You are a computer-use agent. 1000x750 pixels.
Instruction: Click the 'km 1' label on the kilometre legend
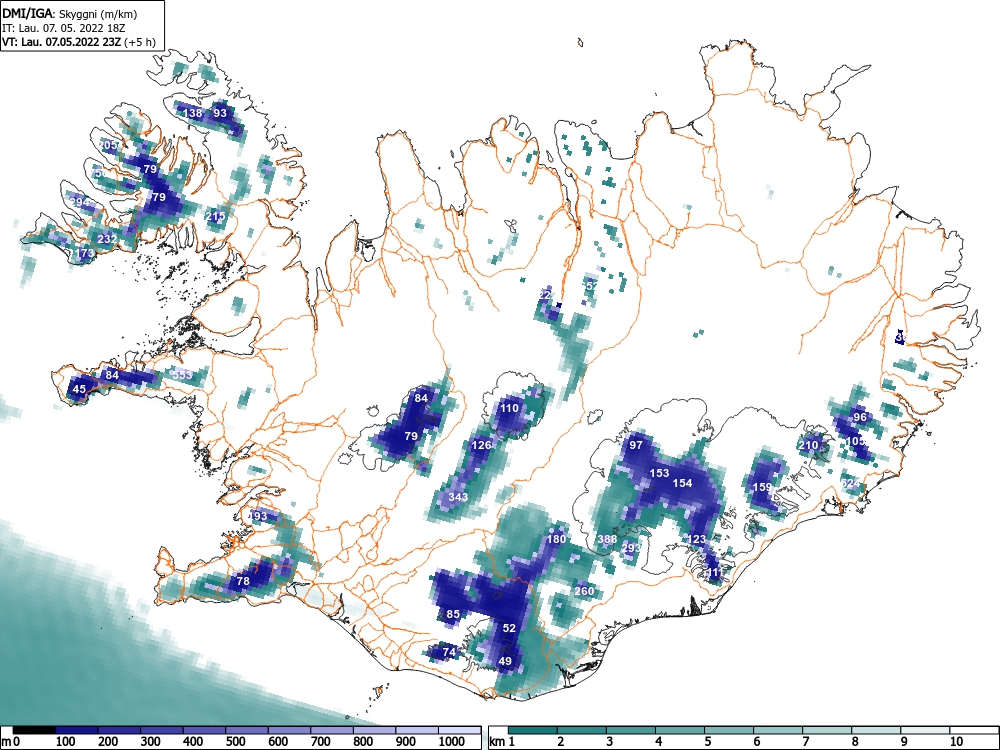503,742
